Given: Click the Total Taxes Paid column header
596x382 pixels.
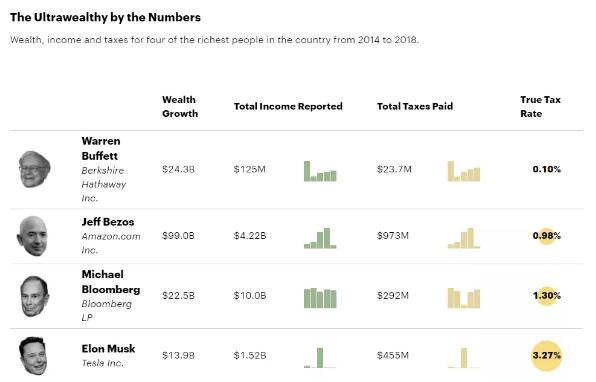Looking at the screenshot, I should 415,106.
